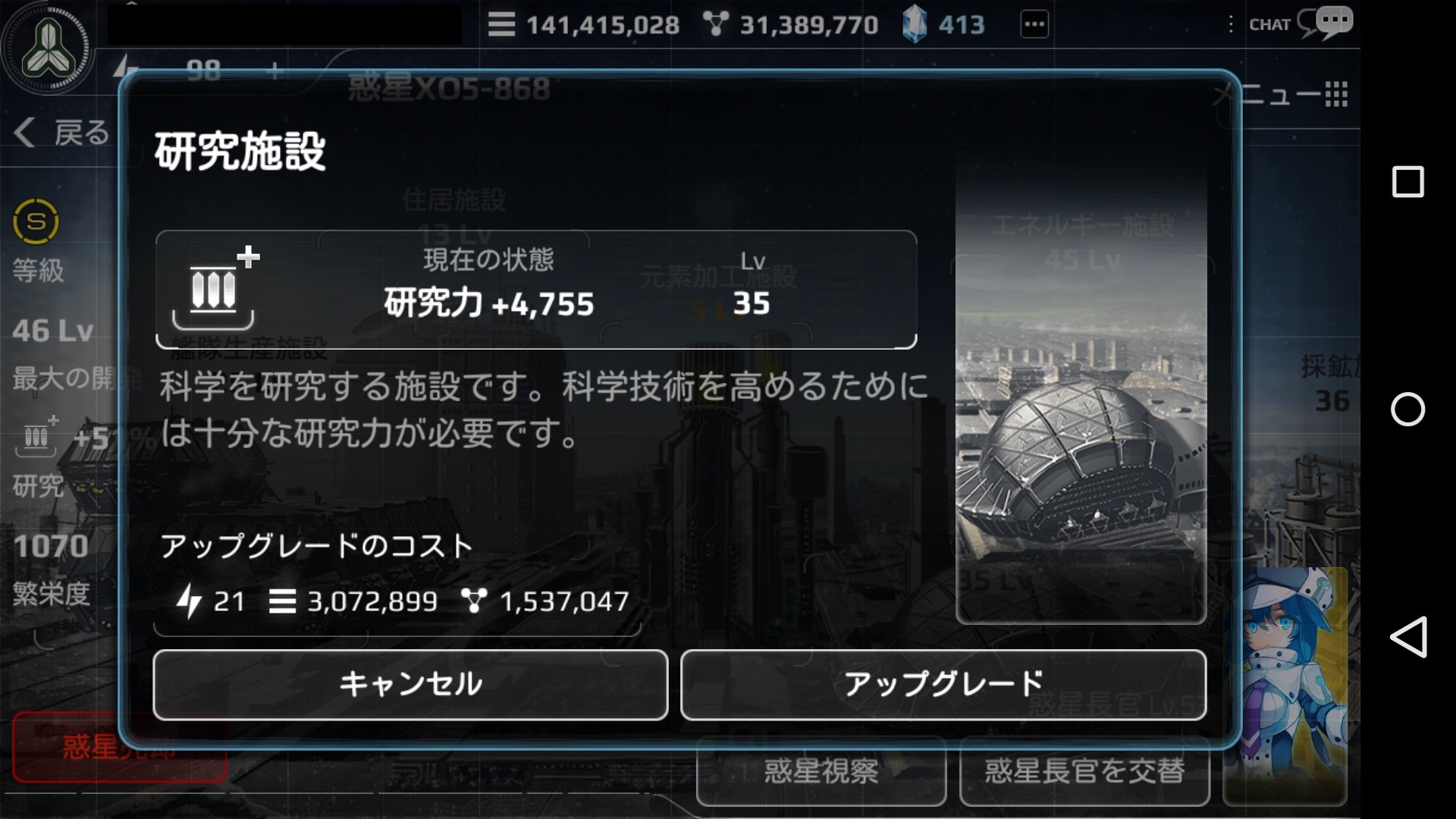Tap the metal resource bars icon
The image size is (1456, 819).
[x=501, y=24]
